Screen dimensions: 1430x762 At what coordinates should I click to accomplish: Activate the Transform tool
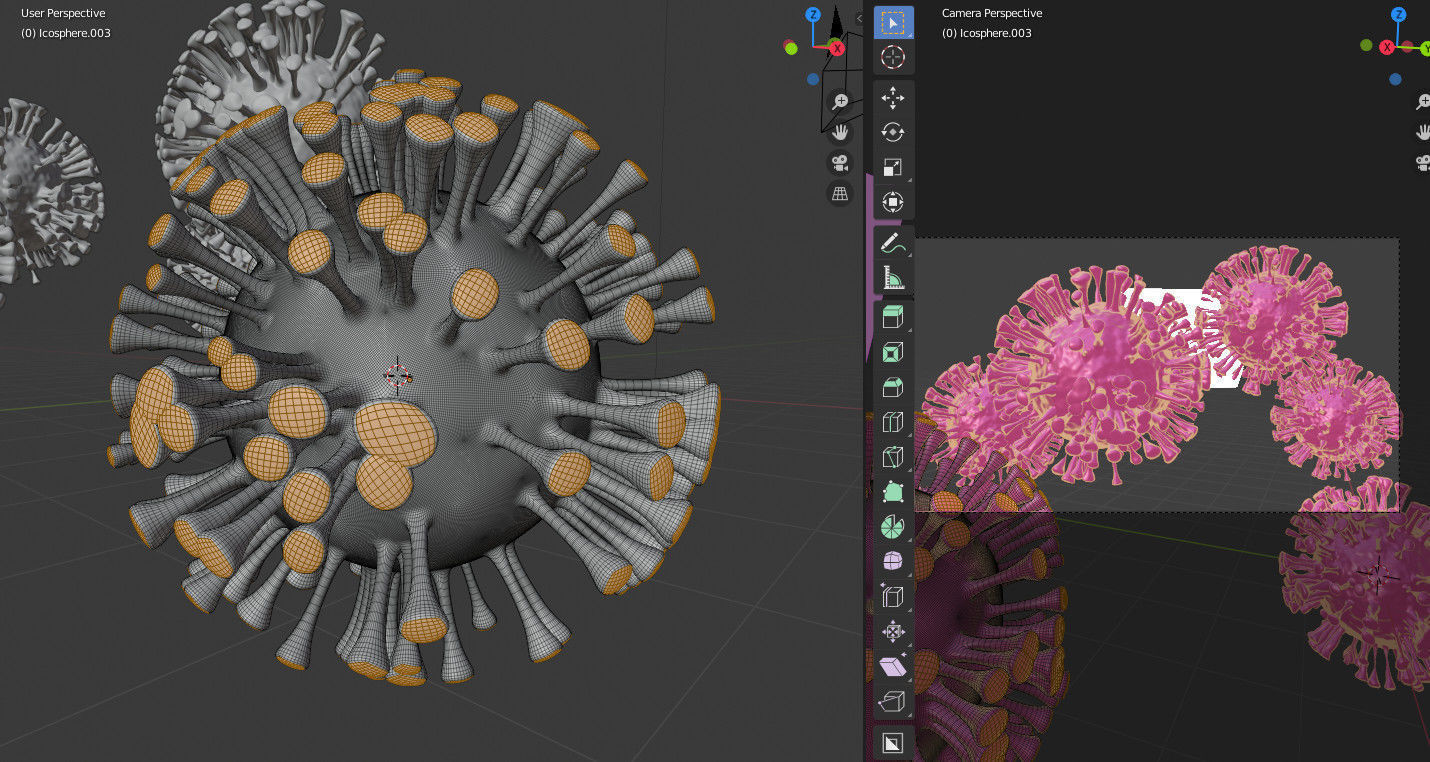coord(893,203)
